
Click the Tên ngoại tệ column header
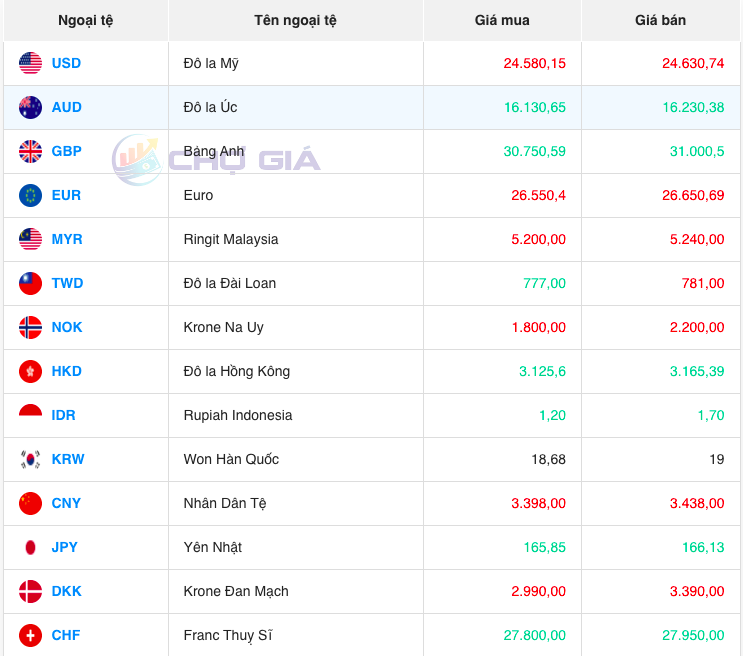point(295,20)
